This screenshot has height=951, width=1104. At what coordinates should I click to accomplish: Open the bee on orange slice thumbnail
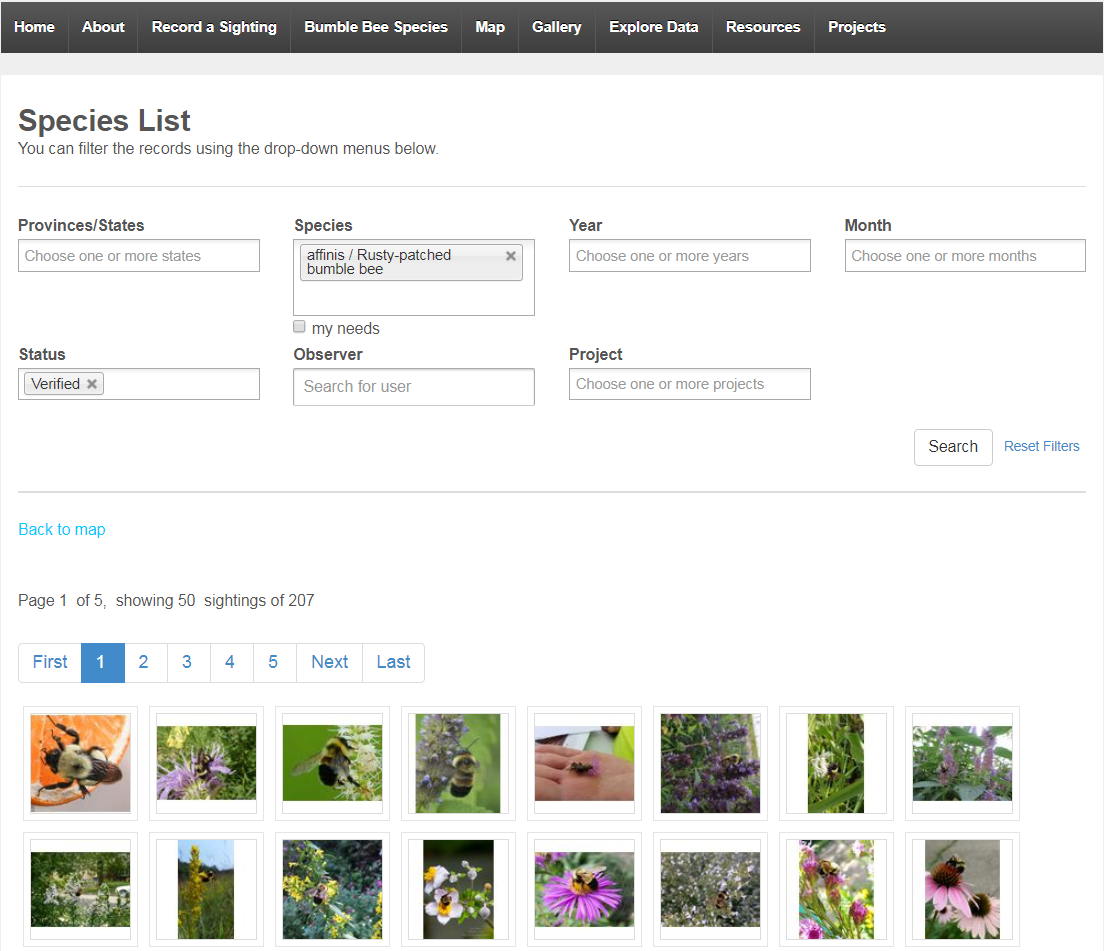click(80, 763)
